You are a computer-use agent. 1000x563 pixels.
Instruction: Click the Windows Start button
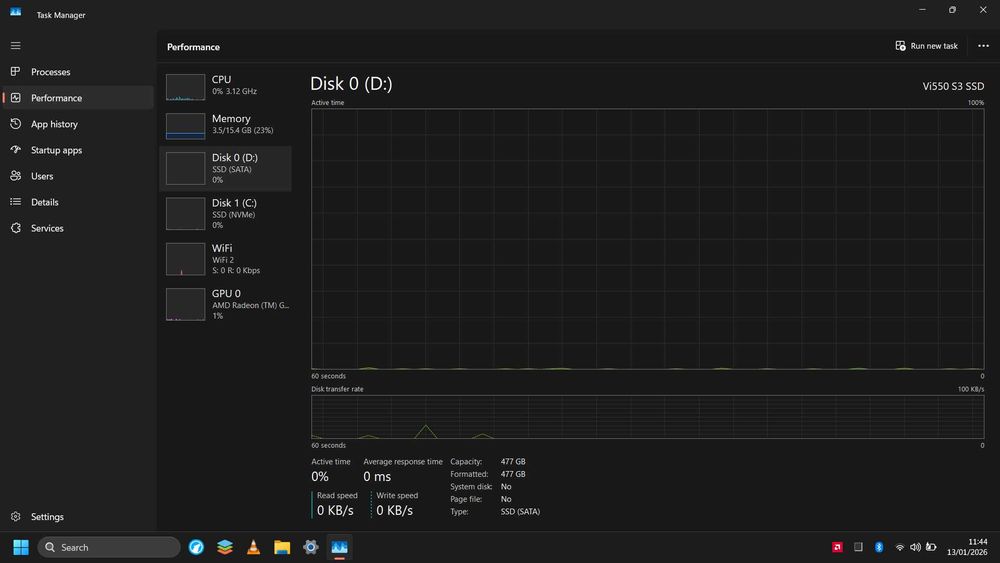coord(20,547)
